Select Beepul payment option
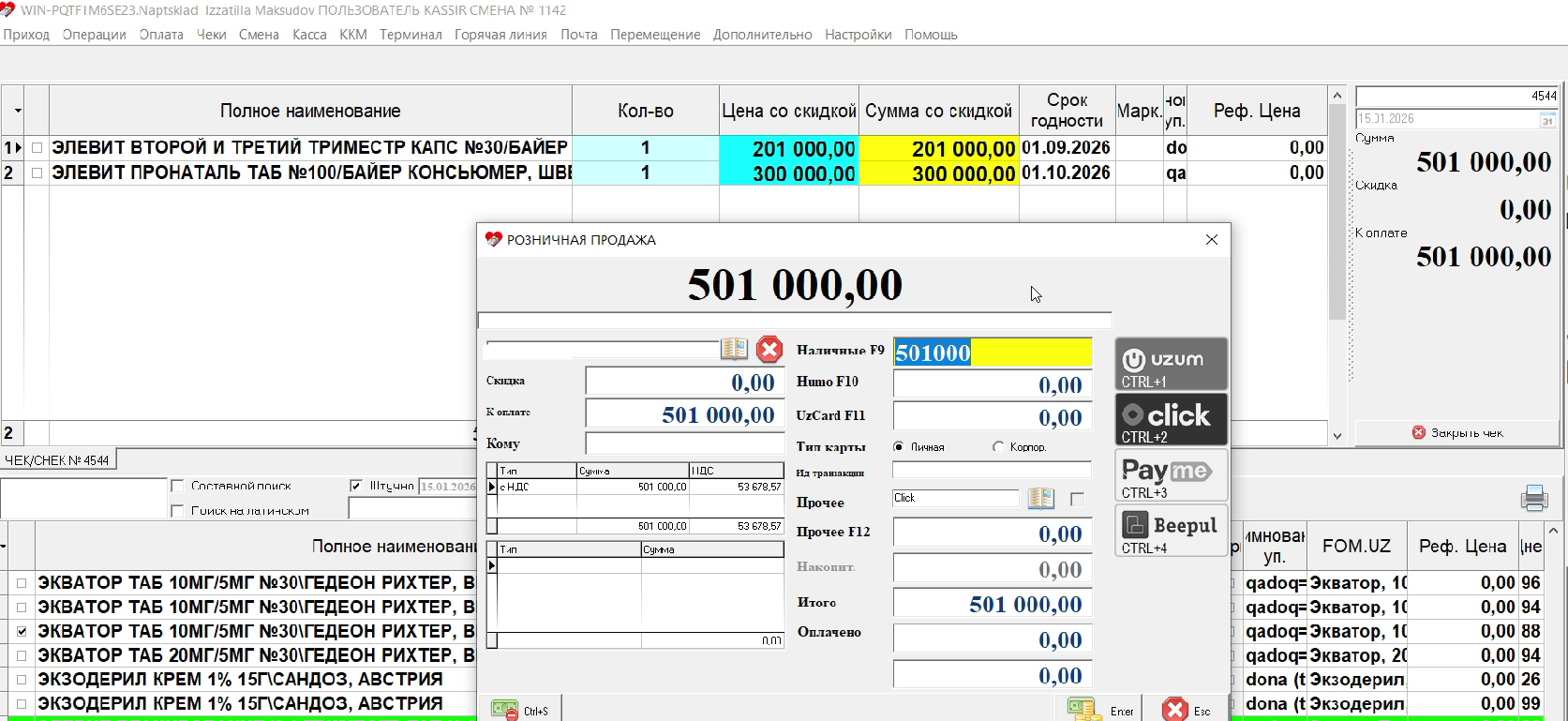This screenshot has height=721, width=1568. point(1171,531)
